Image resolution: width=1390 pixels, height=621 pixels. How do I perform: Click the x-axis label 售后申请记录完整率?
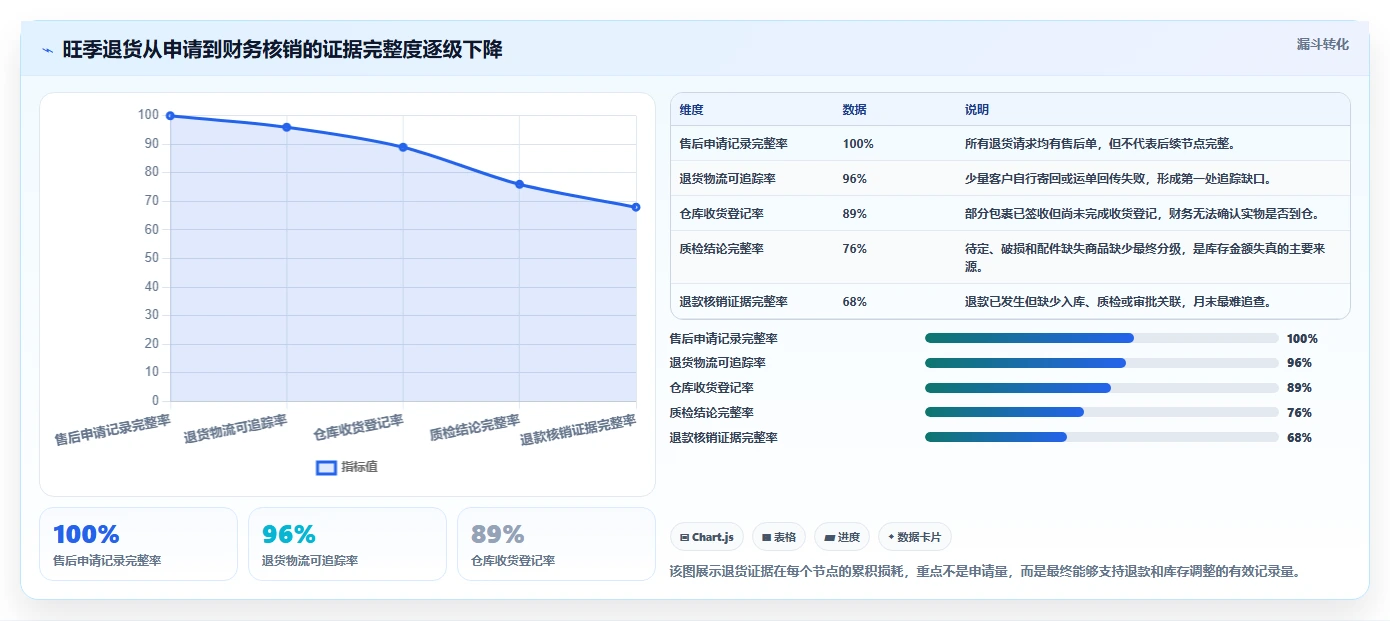112,430
